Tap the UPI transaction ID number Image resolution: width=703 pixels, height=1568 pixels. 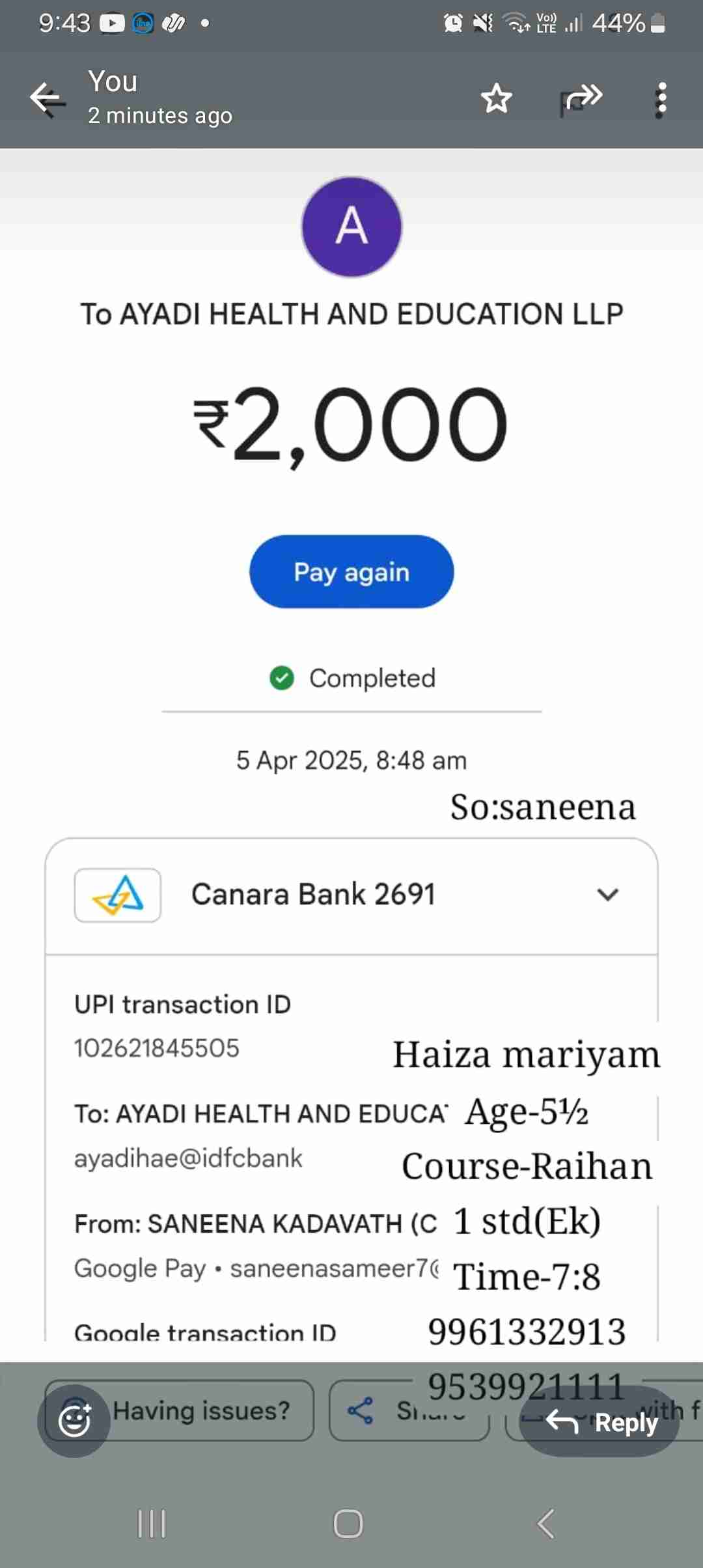pyautogui.click(x=157, y=1048)
